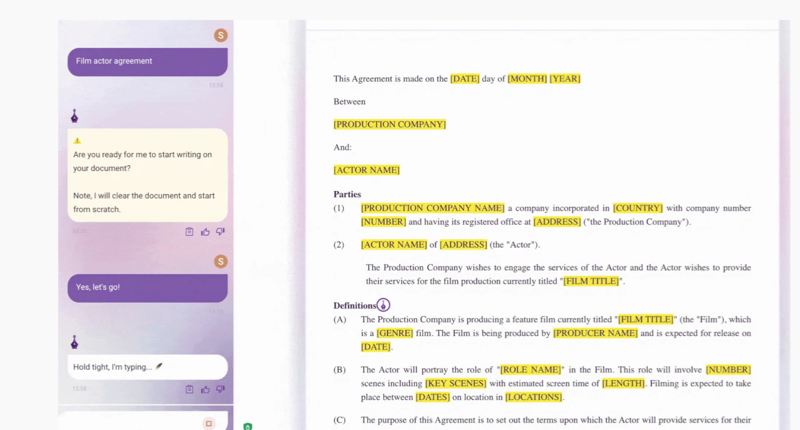Image resolution: width=800 pixels, height=430 pixels.
Task: Click the [MONTH] placeholder
Action: click(527, 79)
